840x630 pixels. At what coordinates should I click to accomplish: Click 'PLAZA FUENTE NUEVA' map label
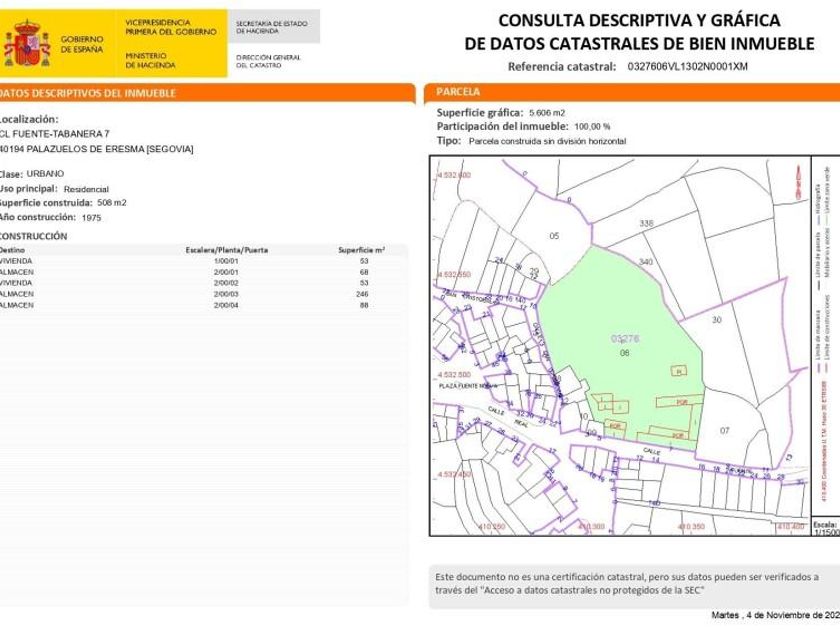coord(468,386)
